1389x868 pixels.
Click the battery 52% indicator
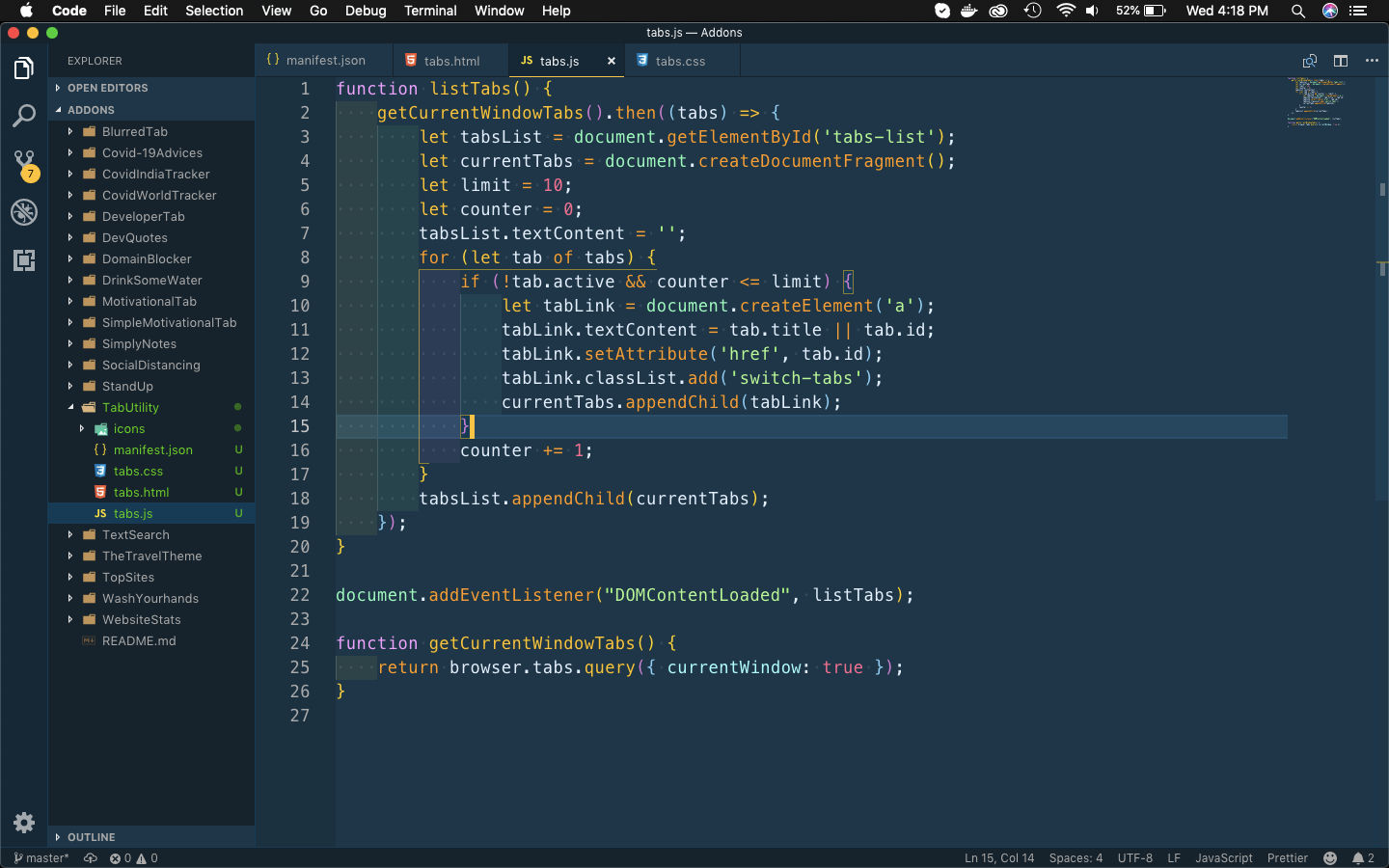click(1141, 11)
